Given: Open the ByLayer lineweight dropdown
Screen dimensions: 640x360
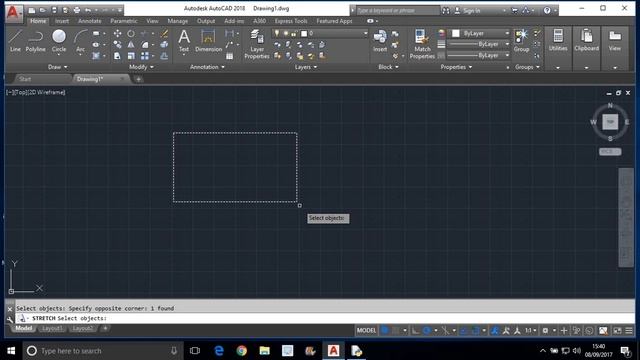Looking at the screenshot, I should click(x=479, y=44).
